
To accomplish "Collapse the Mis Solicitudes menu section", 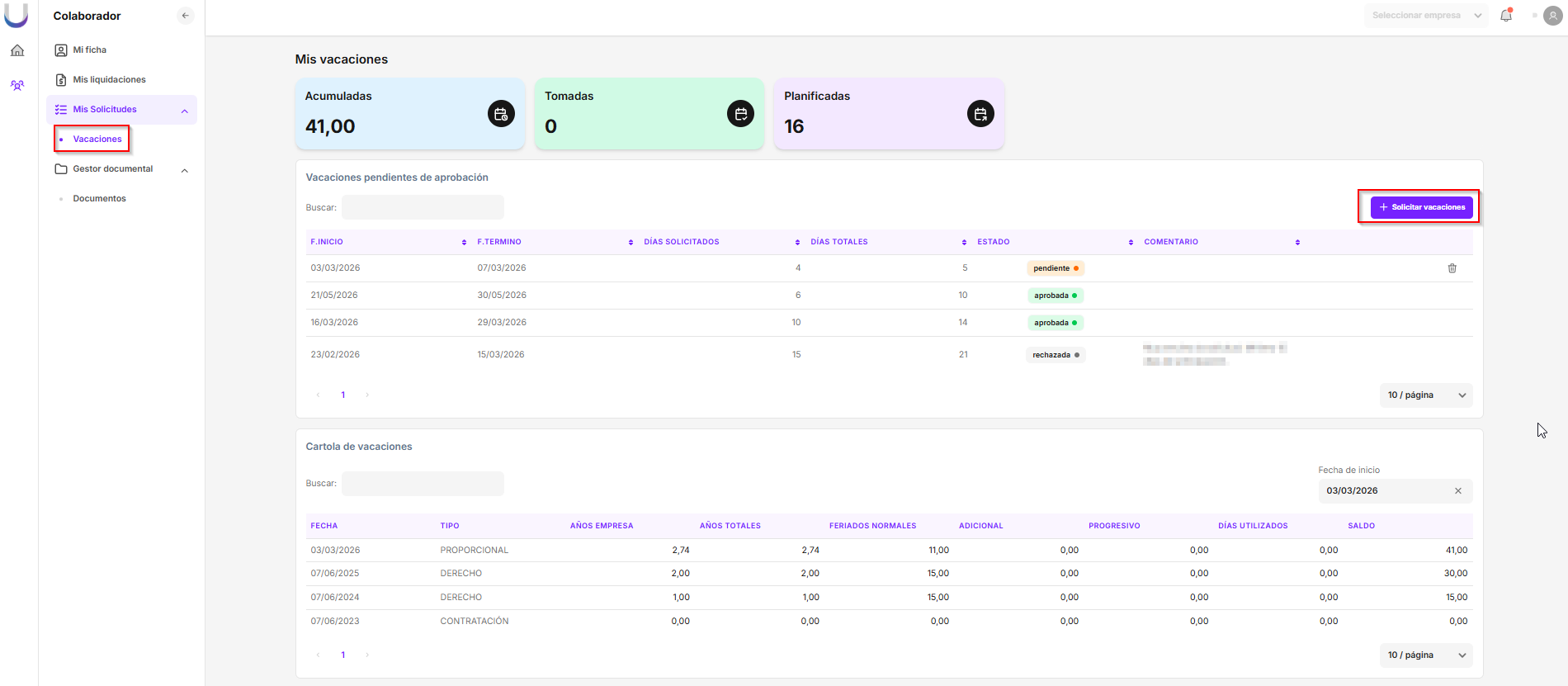I will point(185,111).
